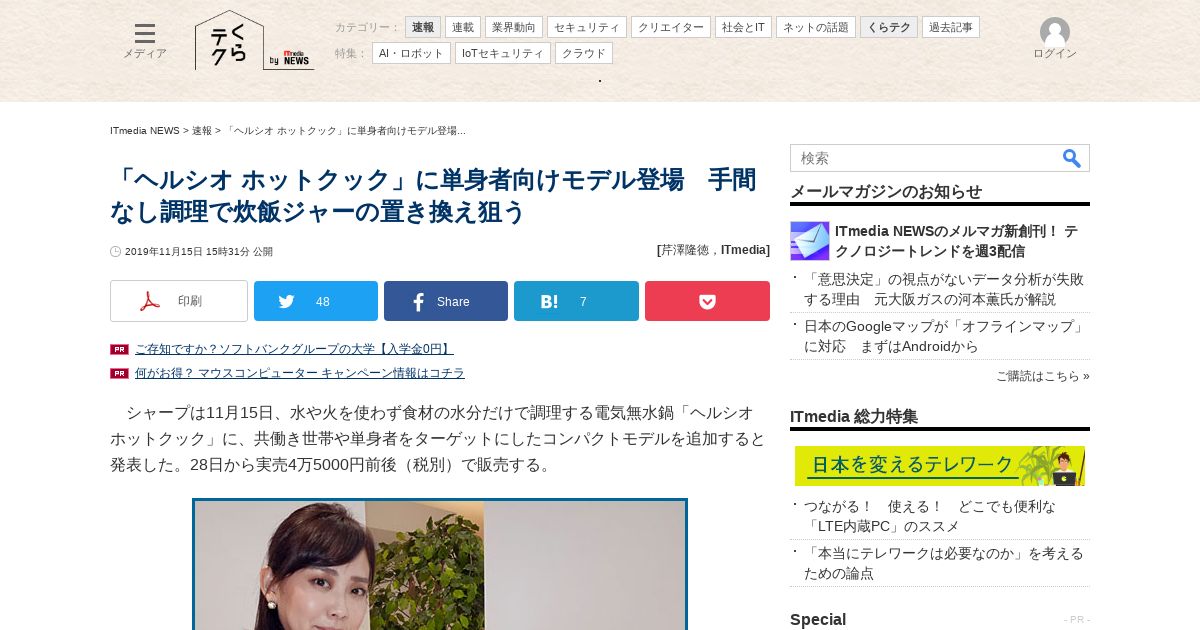
Task: Click the article headline text
Action: coord(433,196)
